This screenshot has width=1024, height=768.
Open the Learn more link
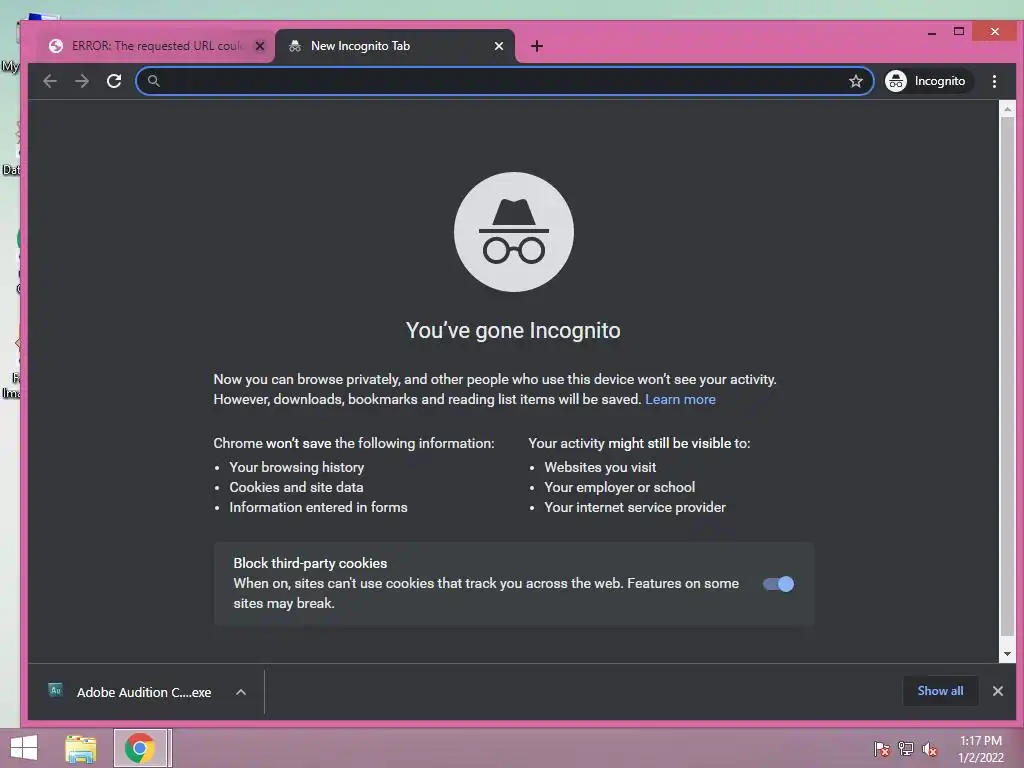pyautogui.click(x=680, y=399)
